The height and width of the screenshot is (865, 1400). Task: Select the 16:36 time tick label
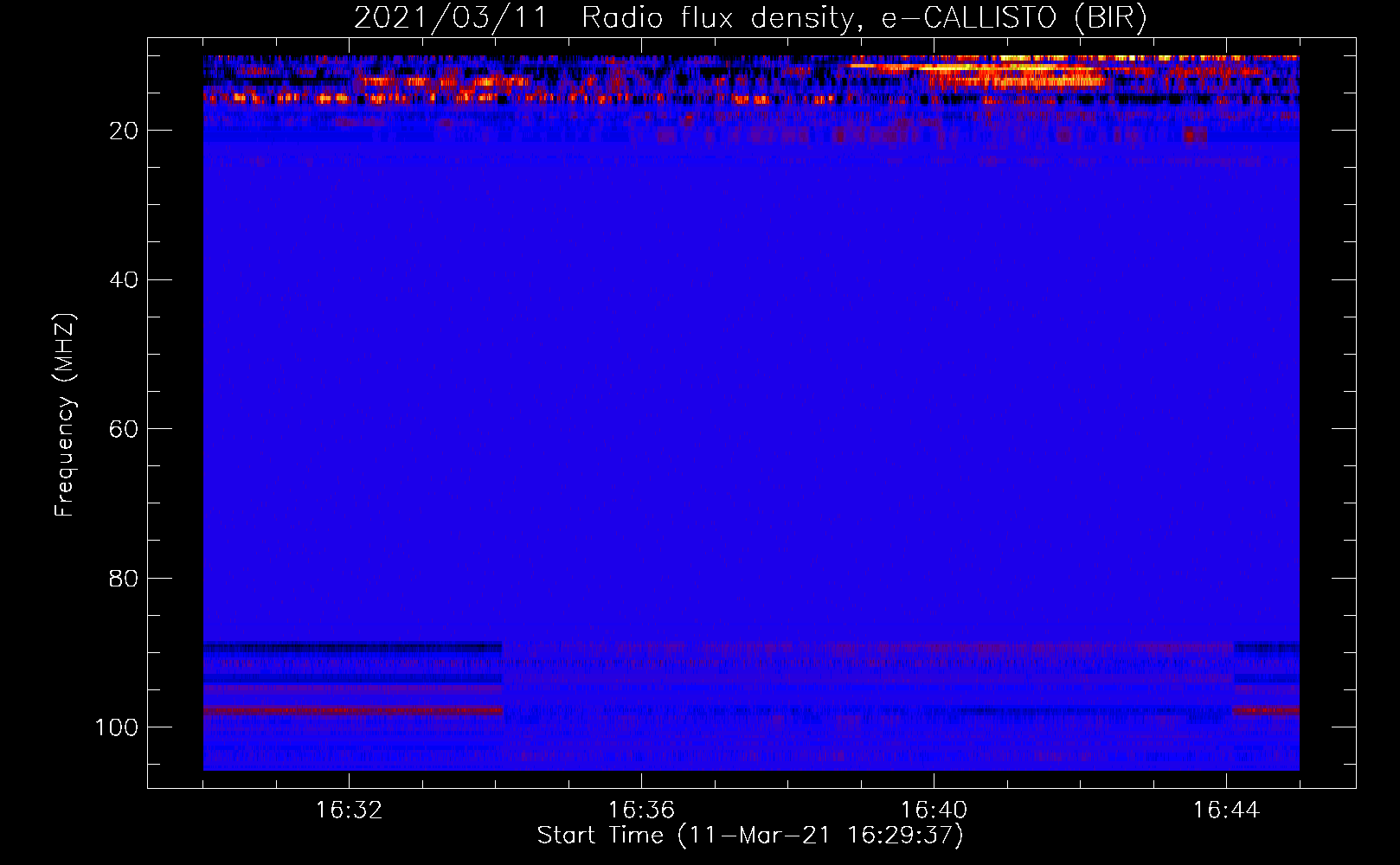641,811
